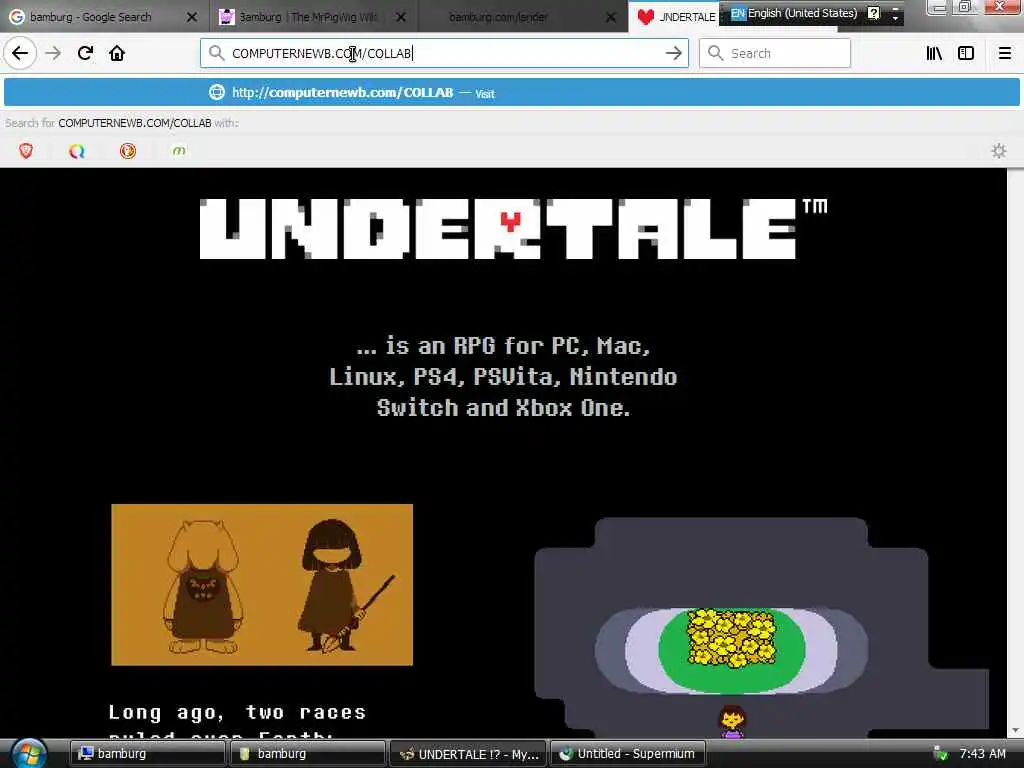This screenshot has height=768, width=1024.
Task: Search with the Brave shield engine icon
Action: 26,151
